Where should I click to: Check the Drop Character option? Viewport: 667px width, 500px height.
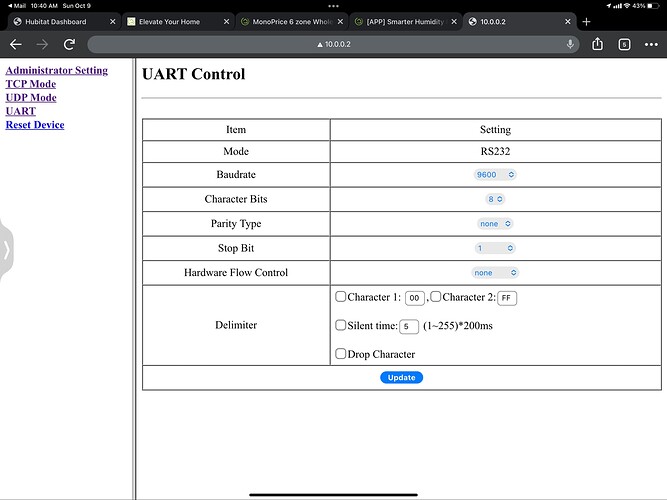pos(341,353)
